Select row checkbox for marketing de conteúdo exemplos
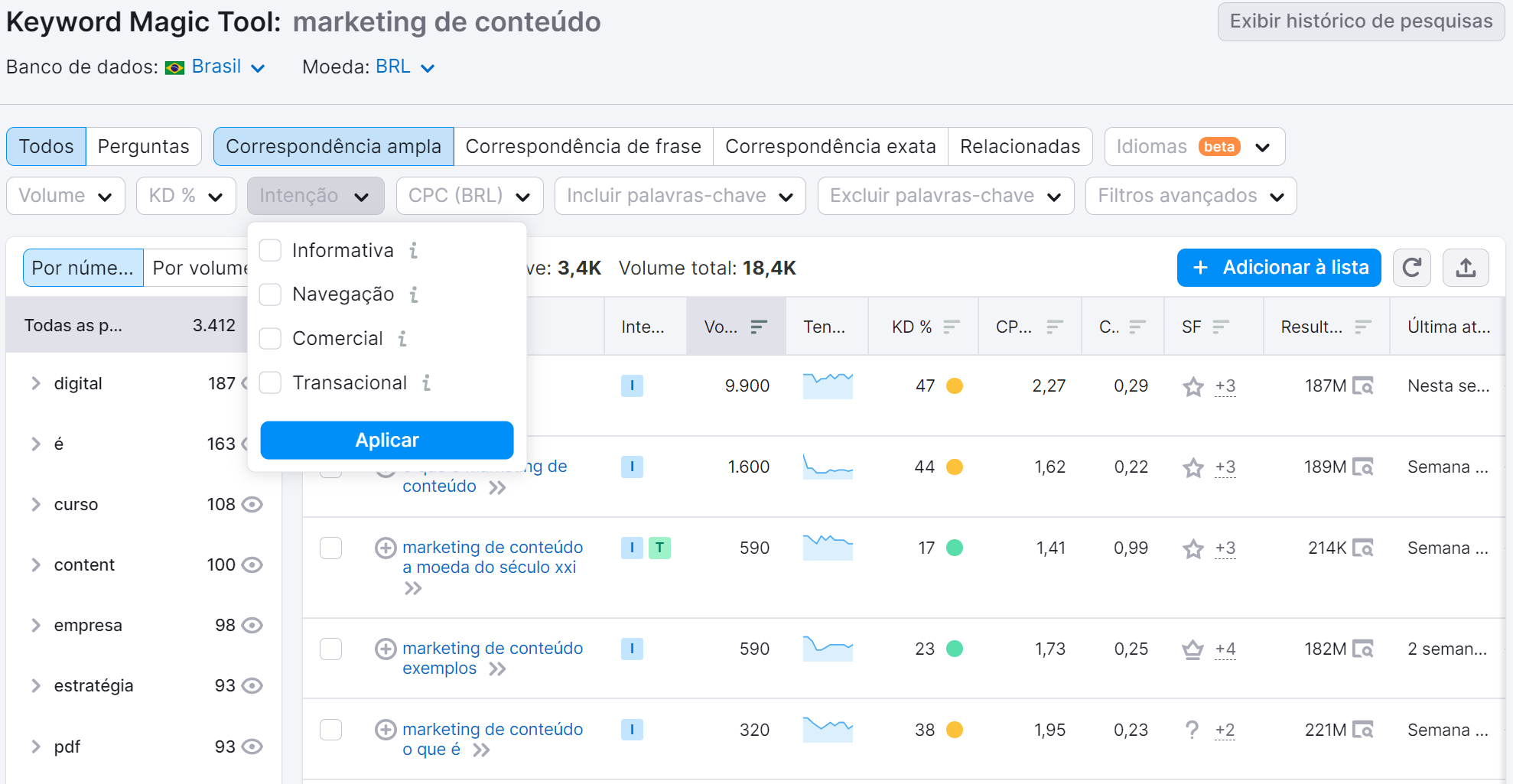This screenshot has width=1513, height=784. coord(330,649)
